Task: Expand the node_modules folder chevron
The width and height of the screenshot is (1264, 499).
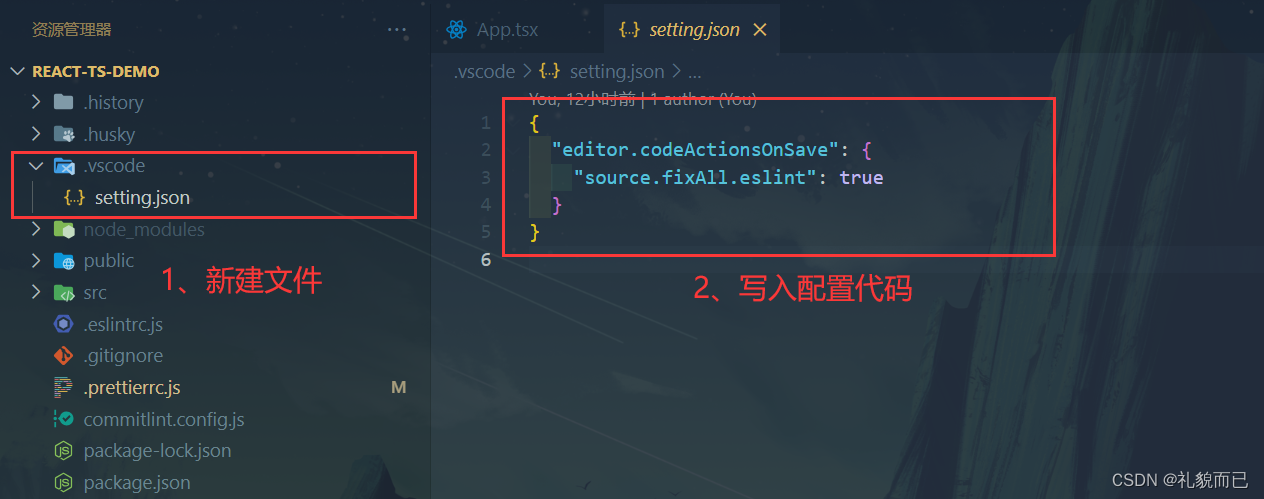Action: click(x=36, y=229)
